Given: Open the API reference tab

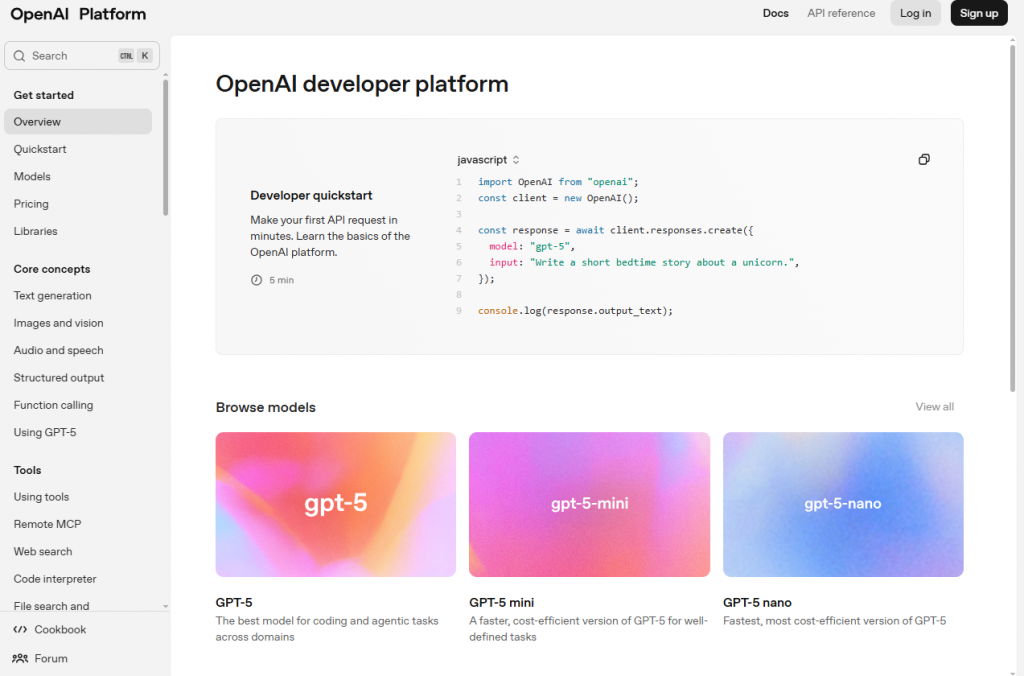Looking at the screenshot, I should (840, 13).
